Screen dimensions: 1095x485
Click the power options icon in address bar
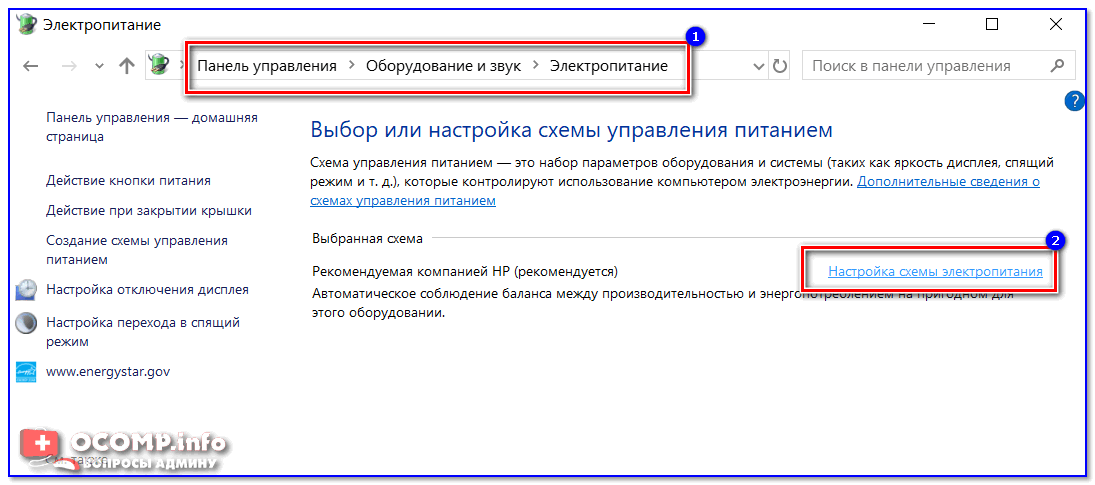coord(159,66)
